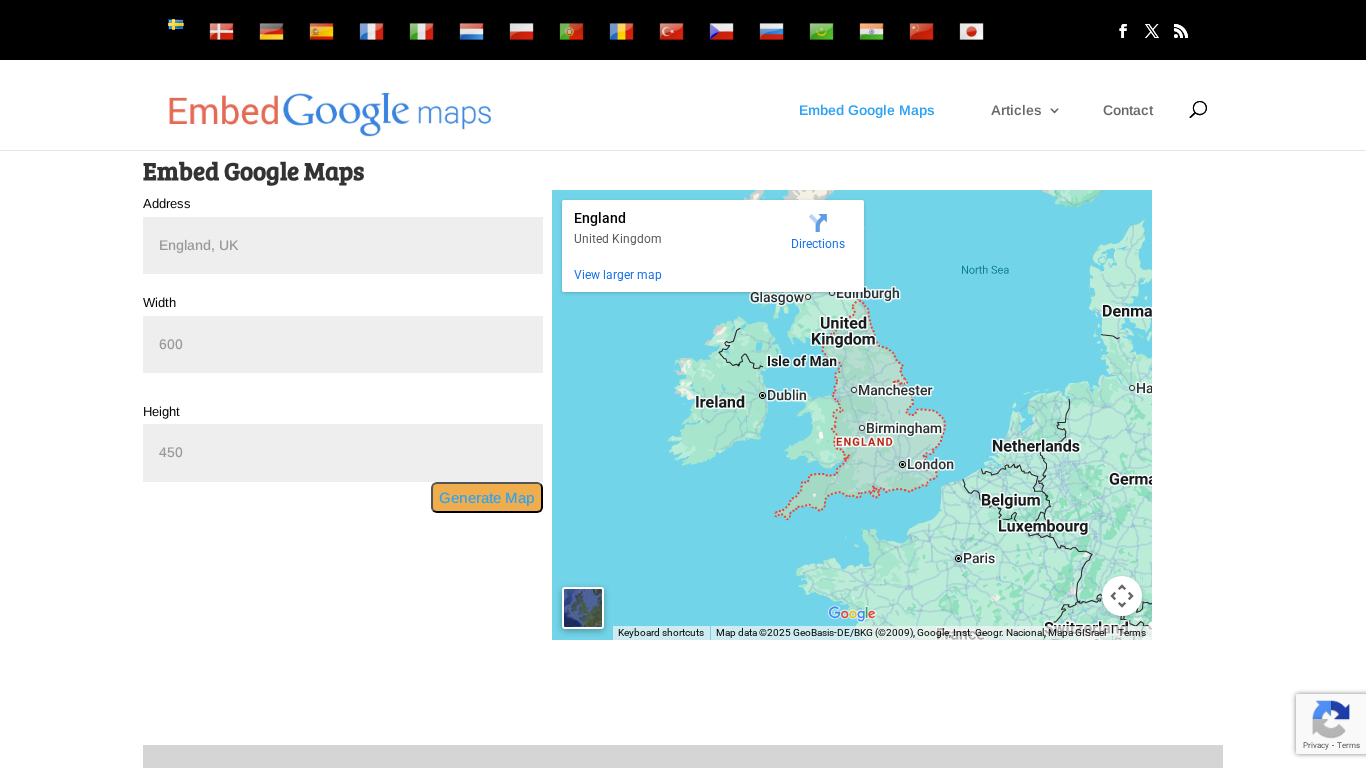Click the View larger map link

618,275
